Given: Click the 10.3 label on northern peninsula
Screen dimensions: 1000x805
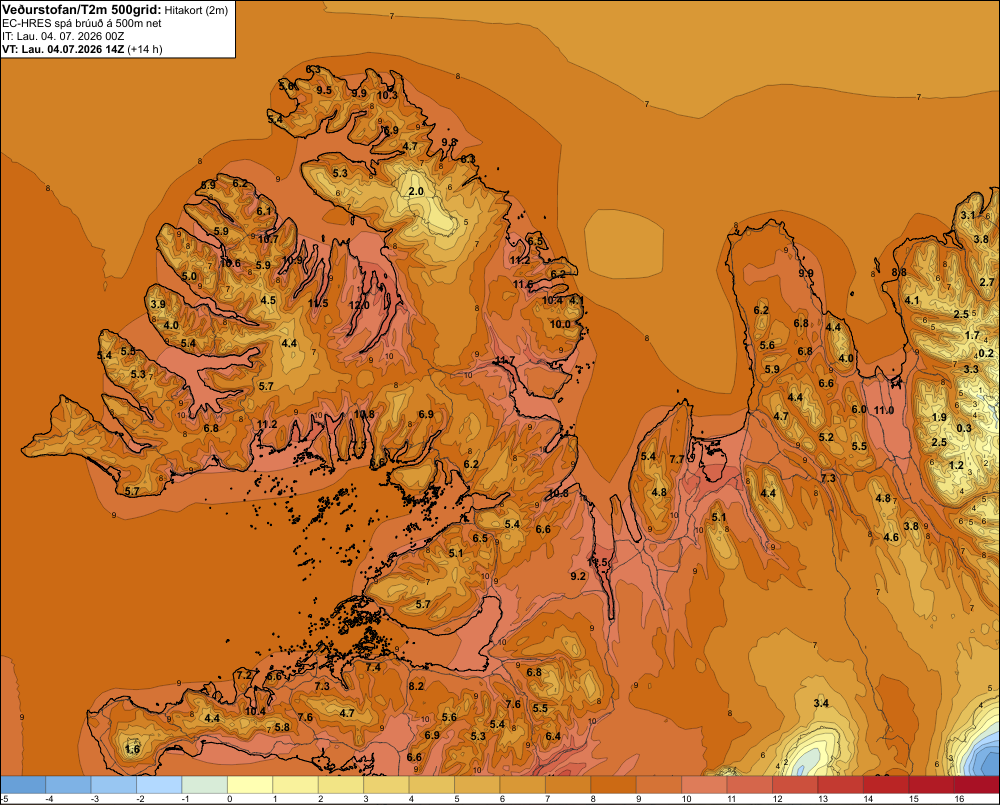Looking at the screenshot, I should [x=387, y=95].
